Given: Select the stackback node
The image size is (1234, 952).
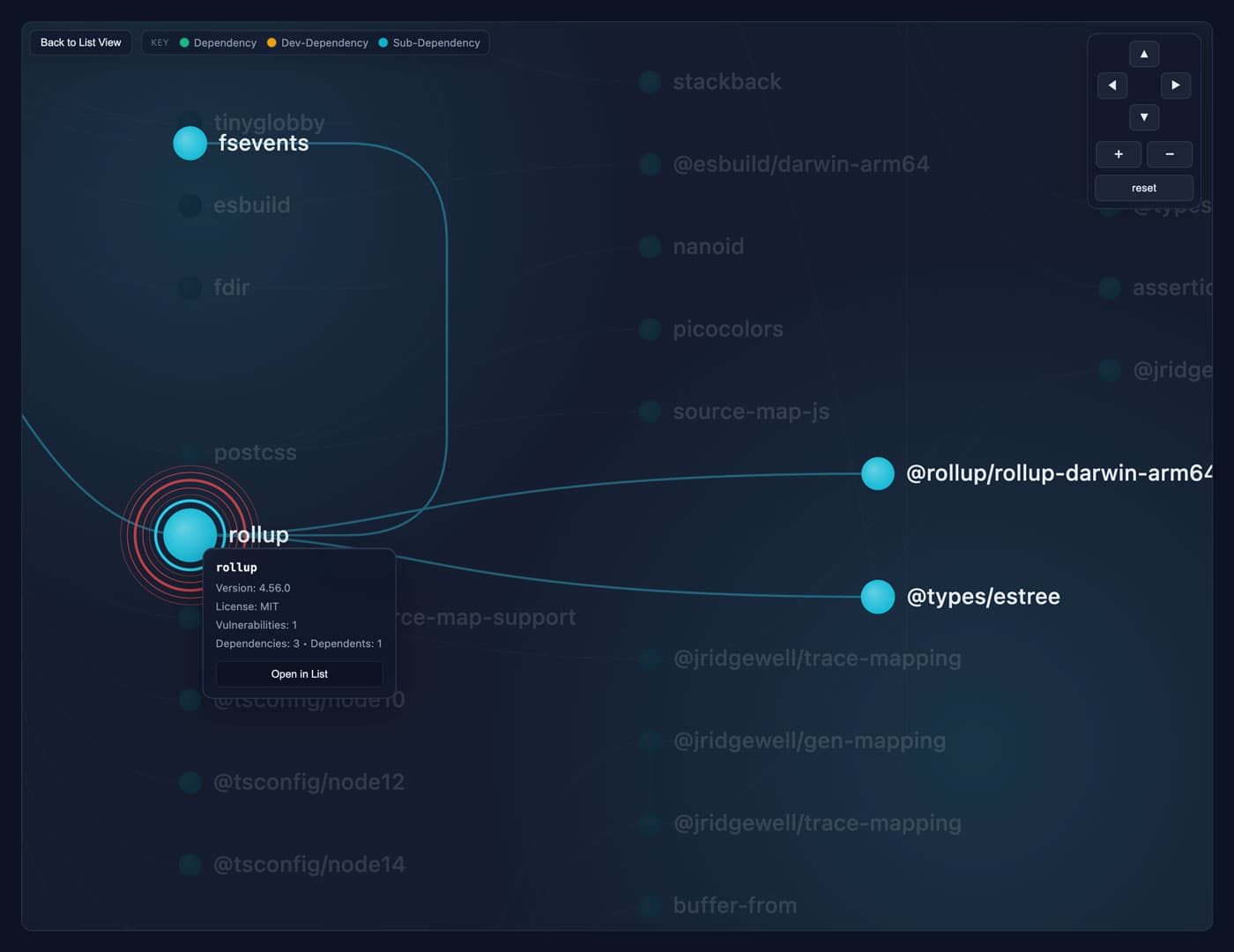Looking at the screenshot, I should coord(649,82).
